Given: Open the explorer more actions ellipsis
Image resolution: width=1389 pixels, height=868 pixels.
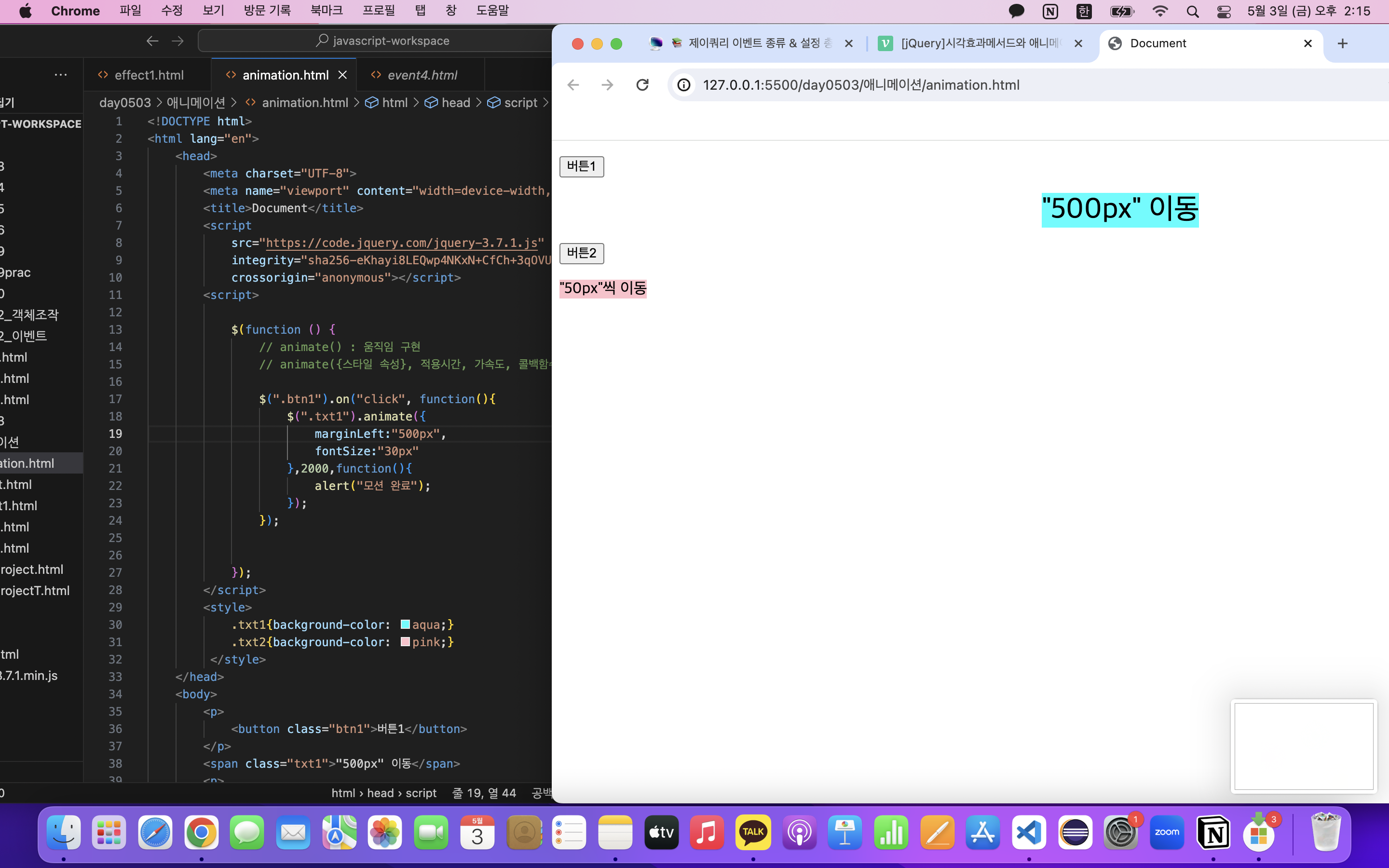Looking at the screenshot, I should (x=60, y=75).
